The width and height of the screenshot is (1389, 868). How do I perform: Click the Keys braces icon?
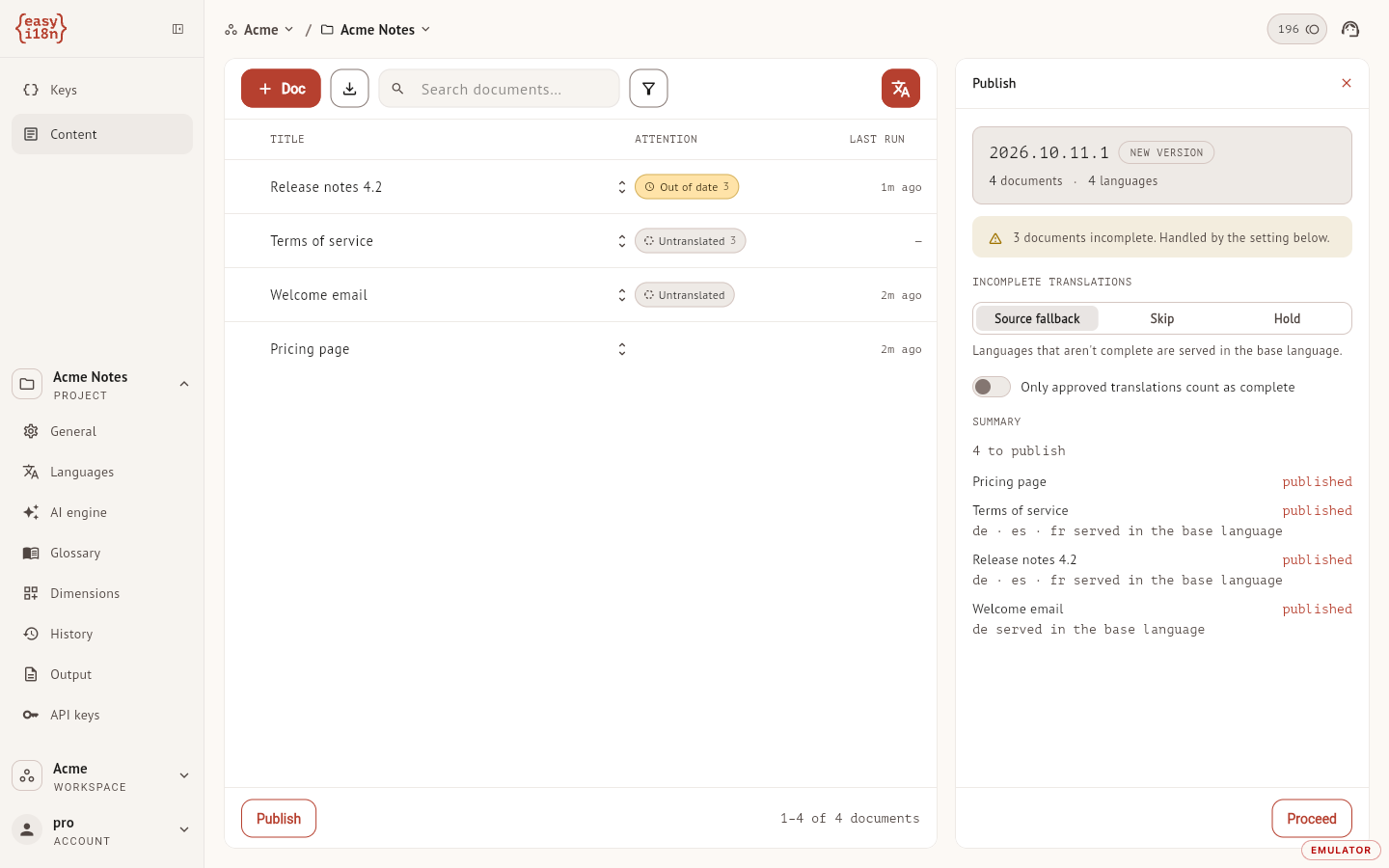[x=31, y=90]
